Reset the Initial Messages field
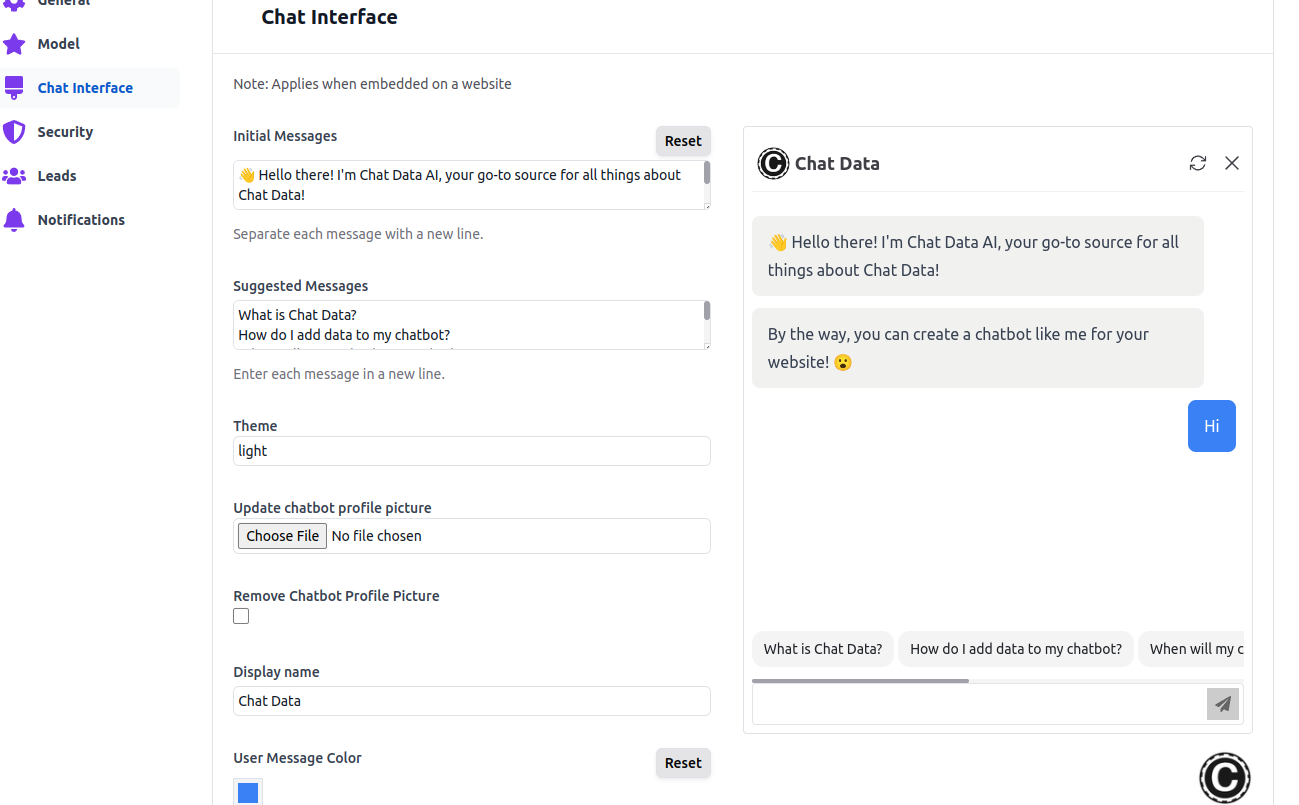The width and height of the screenshot is (1299, 805). click(683, 141)
